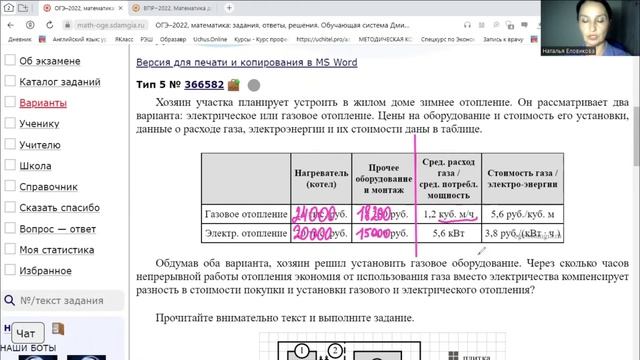The height and width of the screenshot is (360, 640).
Task: Tick the checkbox beside Ученику
Action: pyautogui.click(x=10, y=123)
